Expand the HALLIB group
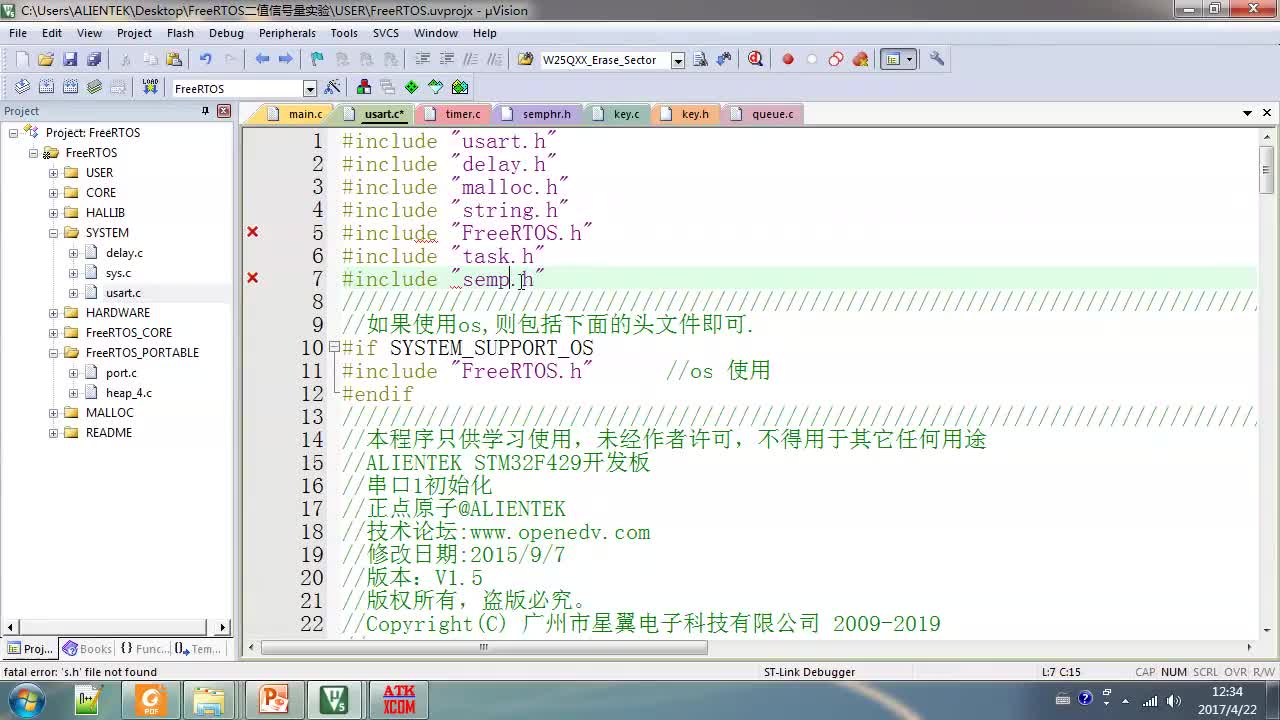The image size is (1280, 720). tap(53, 213)
